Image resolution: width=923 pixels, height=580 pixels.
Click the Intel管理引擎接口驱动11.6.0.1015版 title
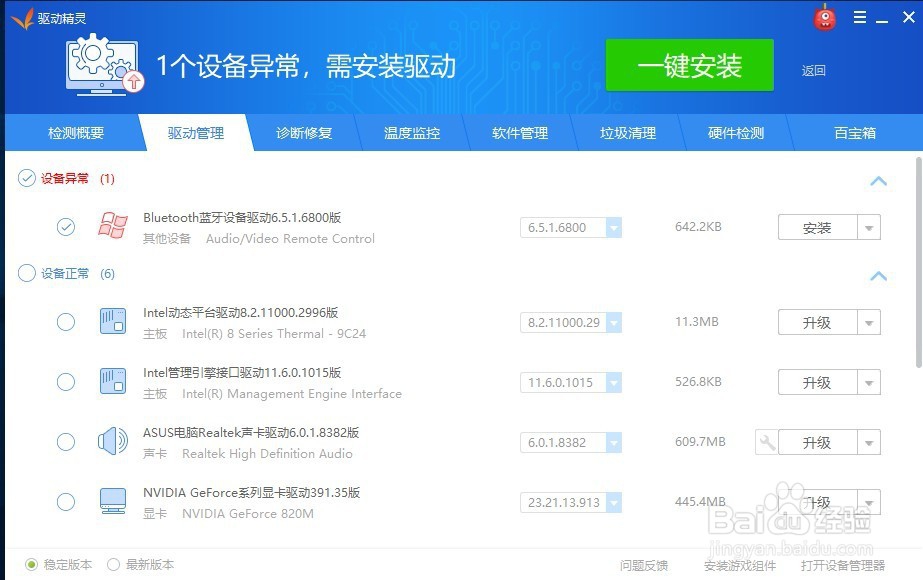[242, 373]
